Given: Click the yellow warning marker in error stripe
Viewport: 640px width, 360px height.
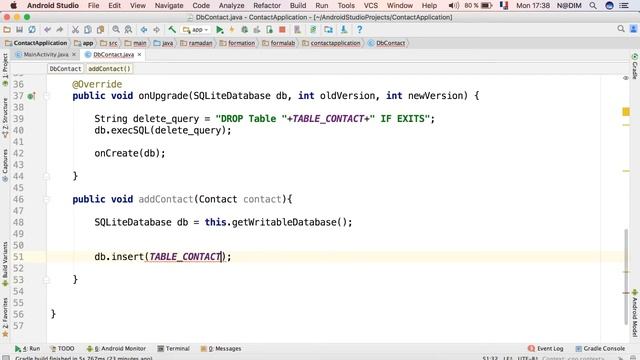Looking at the screenshot, I should (626, 111).
